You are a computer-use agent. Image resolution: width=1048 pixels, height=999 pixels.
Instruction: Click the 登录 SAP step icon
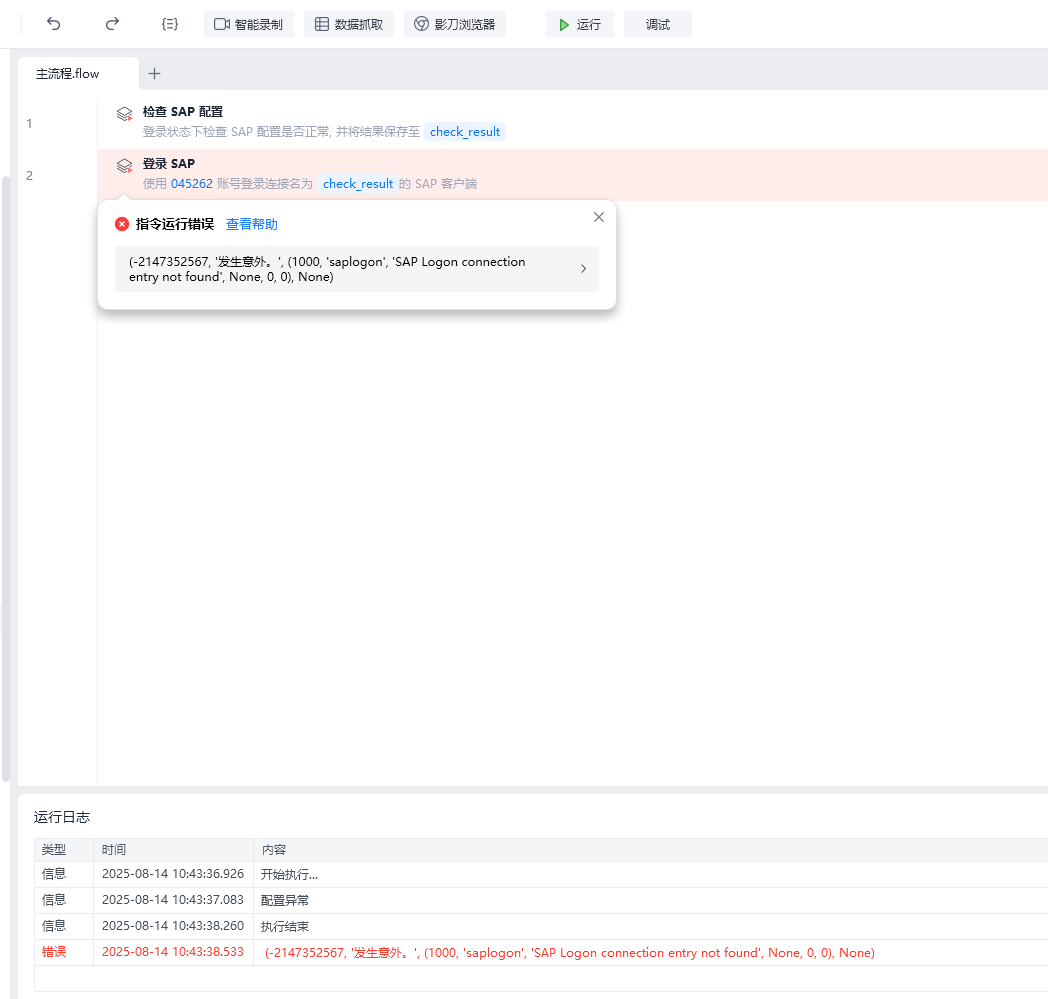[x=124, y=166]
